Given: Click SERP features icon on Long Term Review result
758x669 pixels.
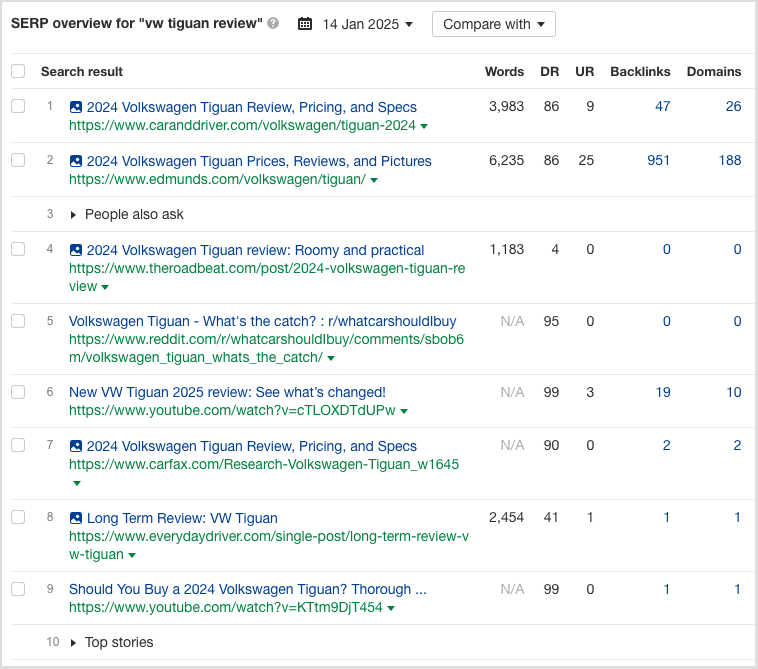Looking at the screenshot, I should (x=76, y=518).
